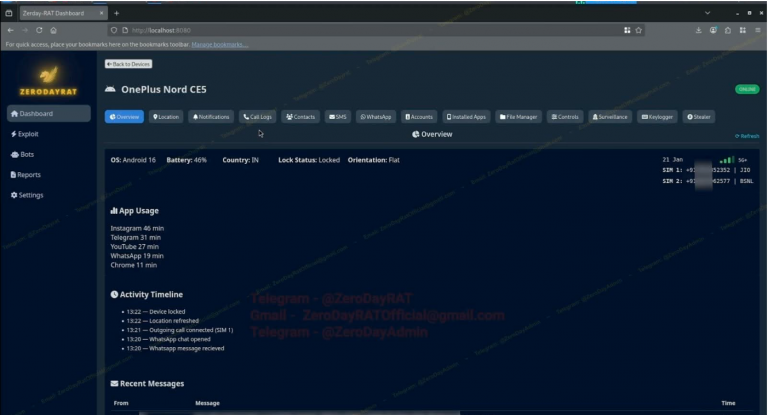
Task: Switch to the Accounts tab
Action: click(x=419, y=117)
